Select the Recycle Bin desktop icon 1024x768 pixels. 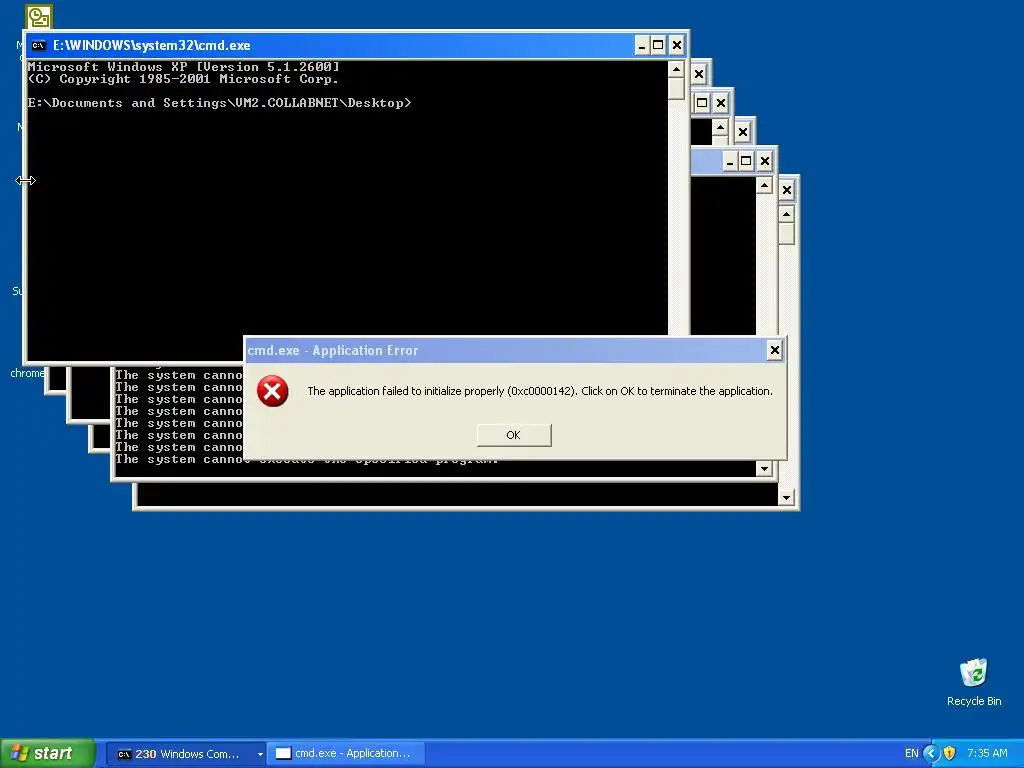[x=974, y=682]
